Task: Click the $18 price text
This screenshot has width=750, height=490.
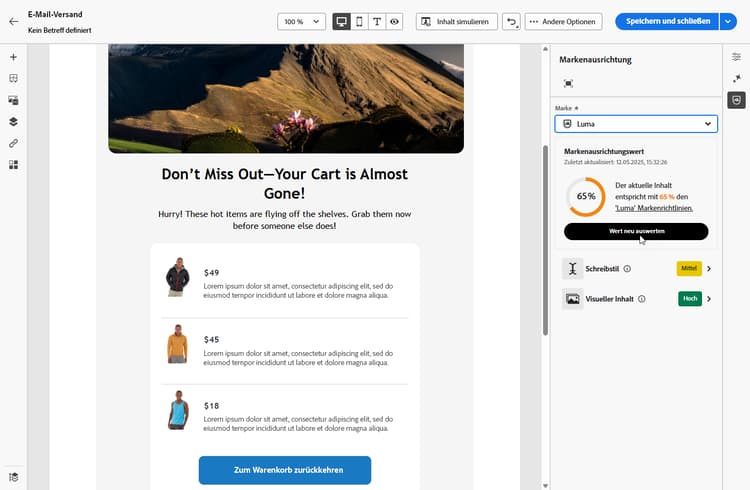Action: coord(211,406)
